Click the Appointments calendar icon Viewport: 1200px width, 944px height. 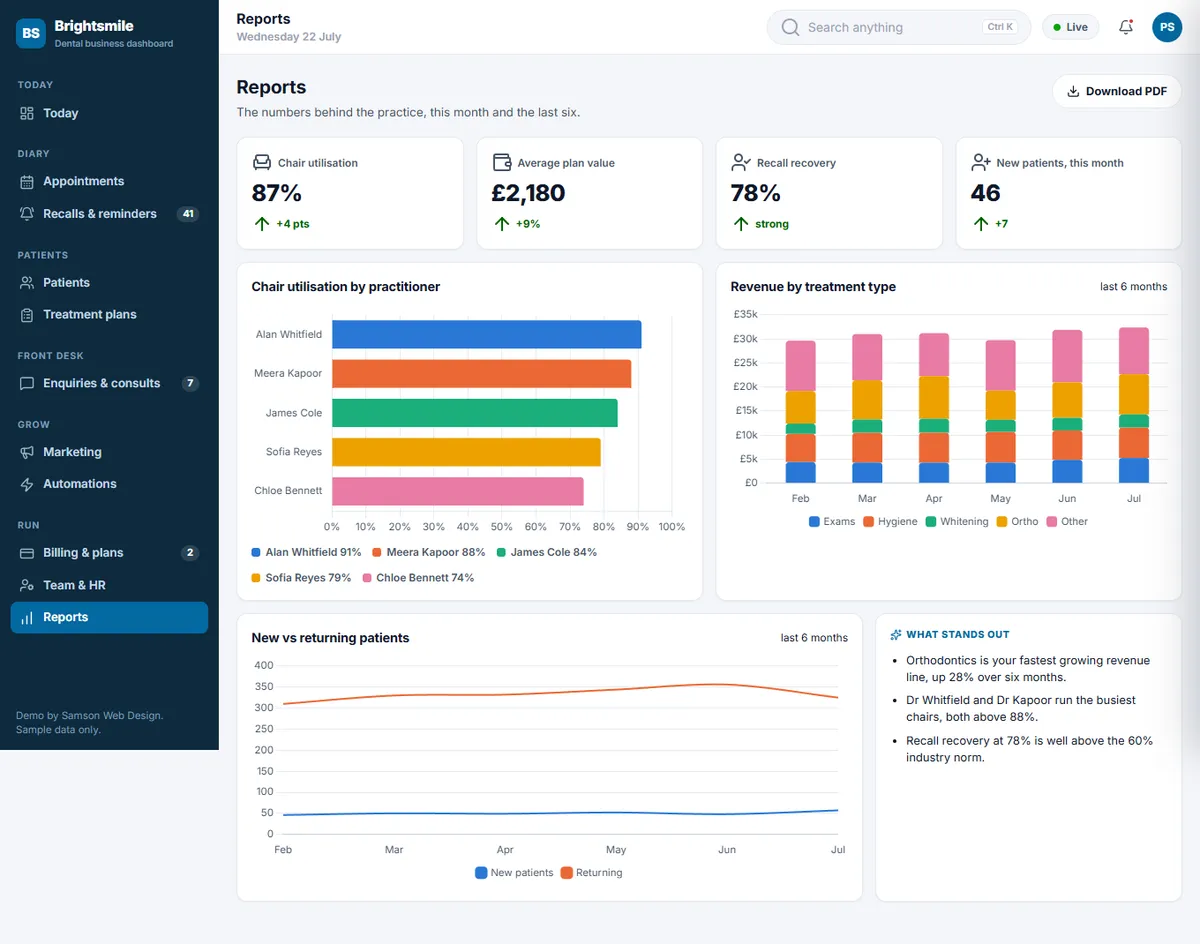coord(27,181)
